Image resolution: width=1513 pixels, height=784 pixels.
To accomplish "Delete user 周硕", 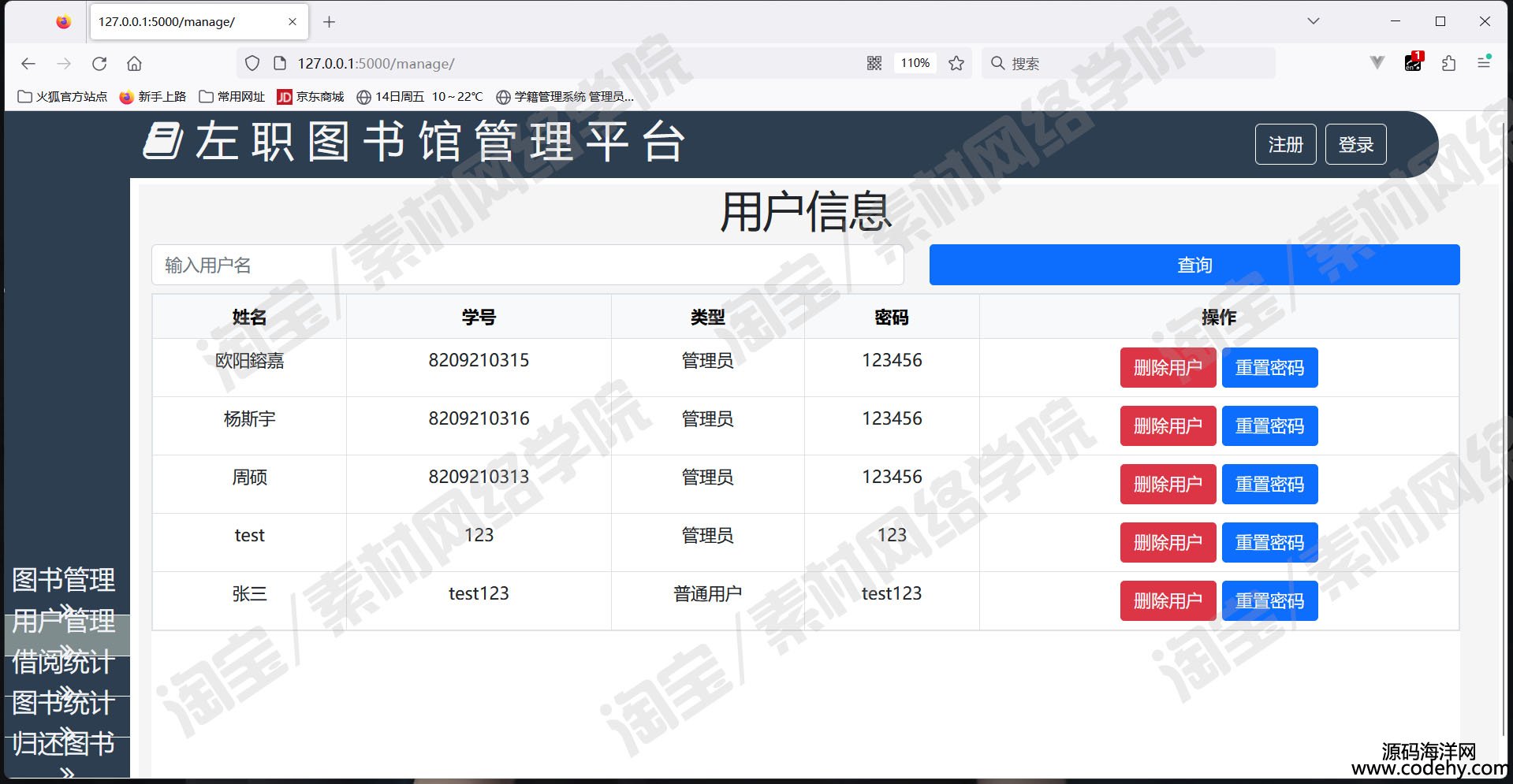I will [x=1168, y=484].
